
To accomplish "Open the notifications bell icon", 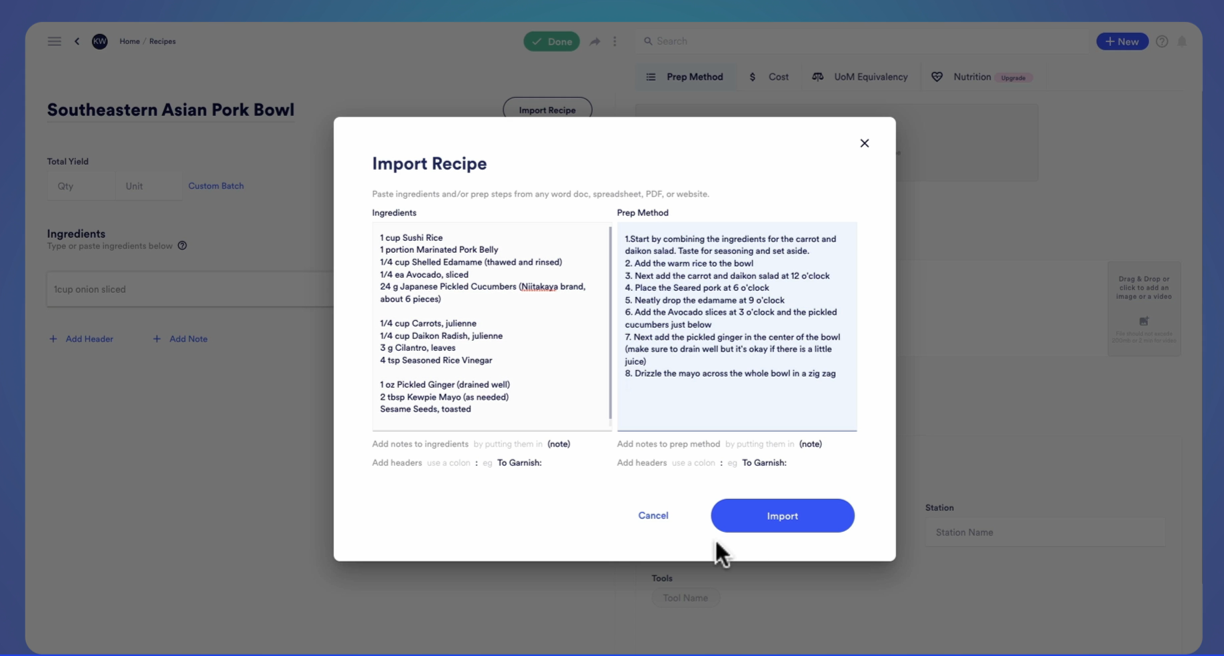I will 1182,41.
